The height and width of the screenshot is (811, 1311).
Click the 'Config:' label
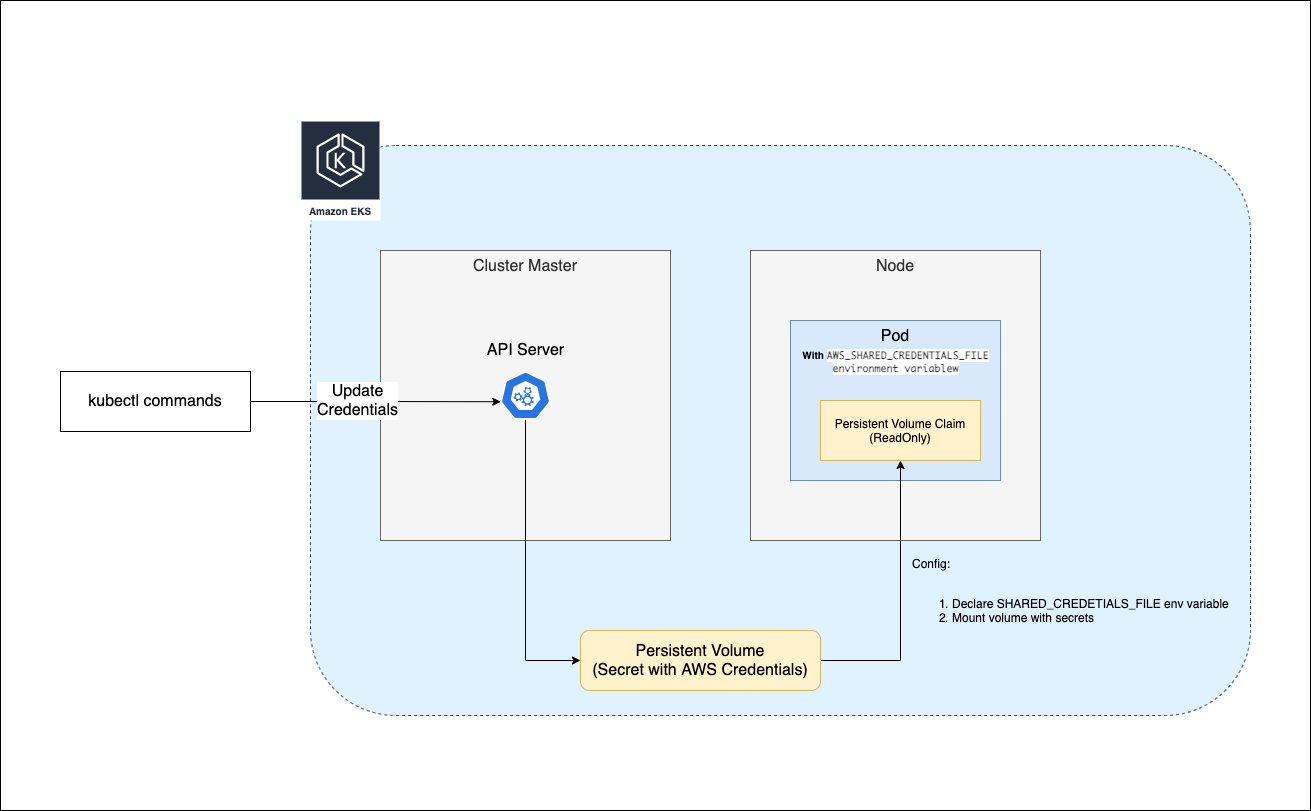pyautogui.click(x=931, y=563)
